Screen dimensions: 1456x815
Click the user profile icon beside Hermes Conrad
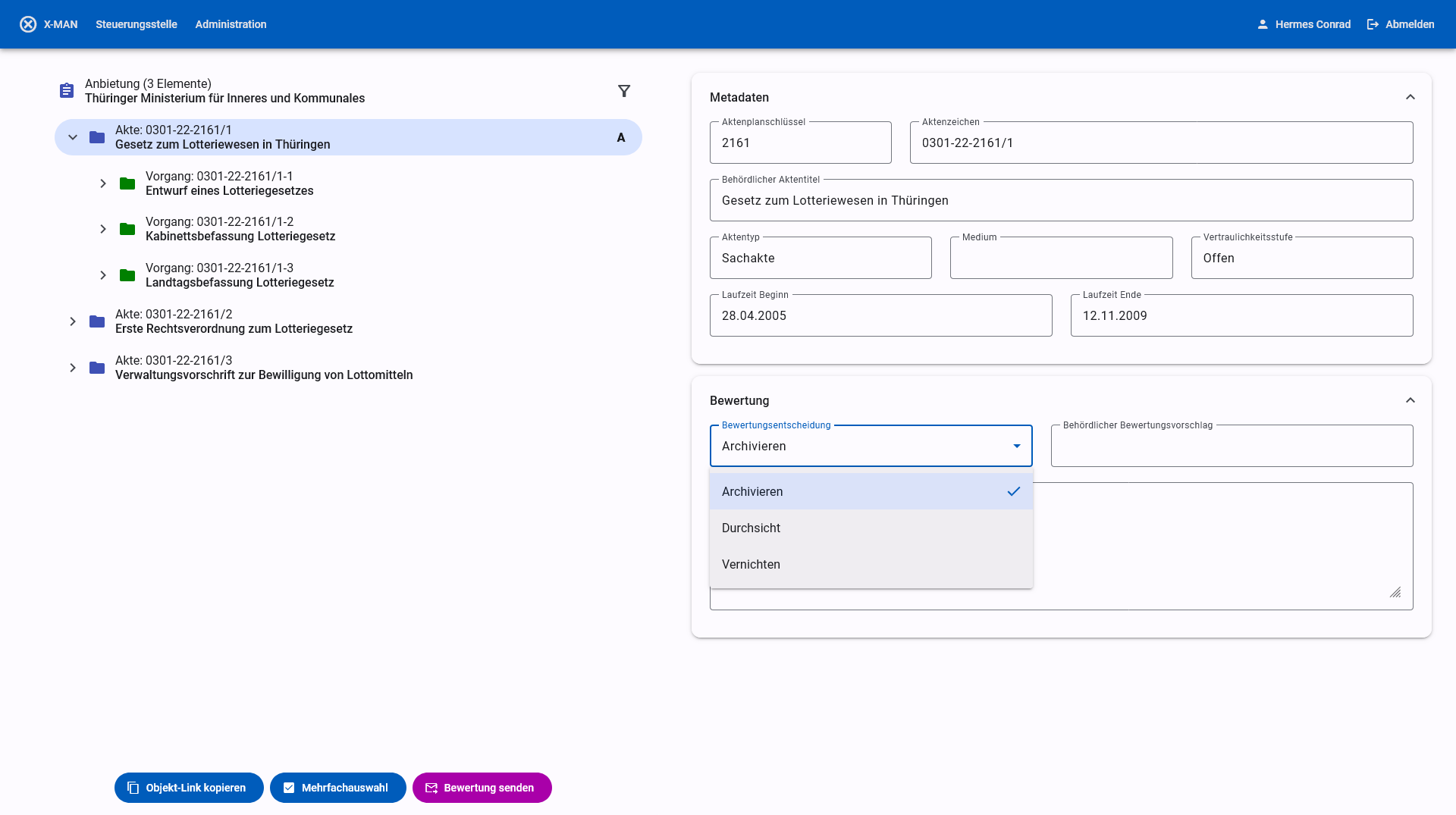(1263, 24)
